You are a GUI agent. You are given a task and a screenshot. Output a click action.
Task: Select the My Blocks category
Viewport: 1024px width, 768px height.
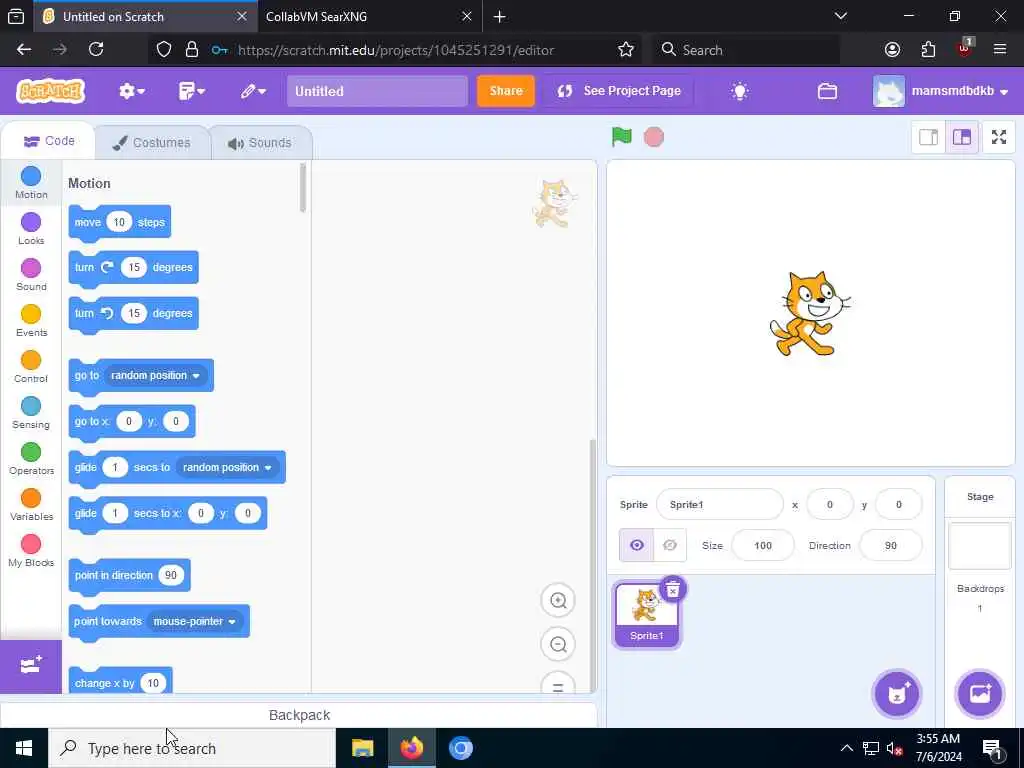[x=31, y=551]
